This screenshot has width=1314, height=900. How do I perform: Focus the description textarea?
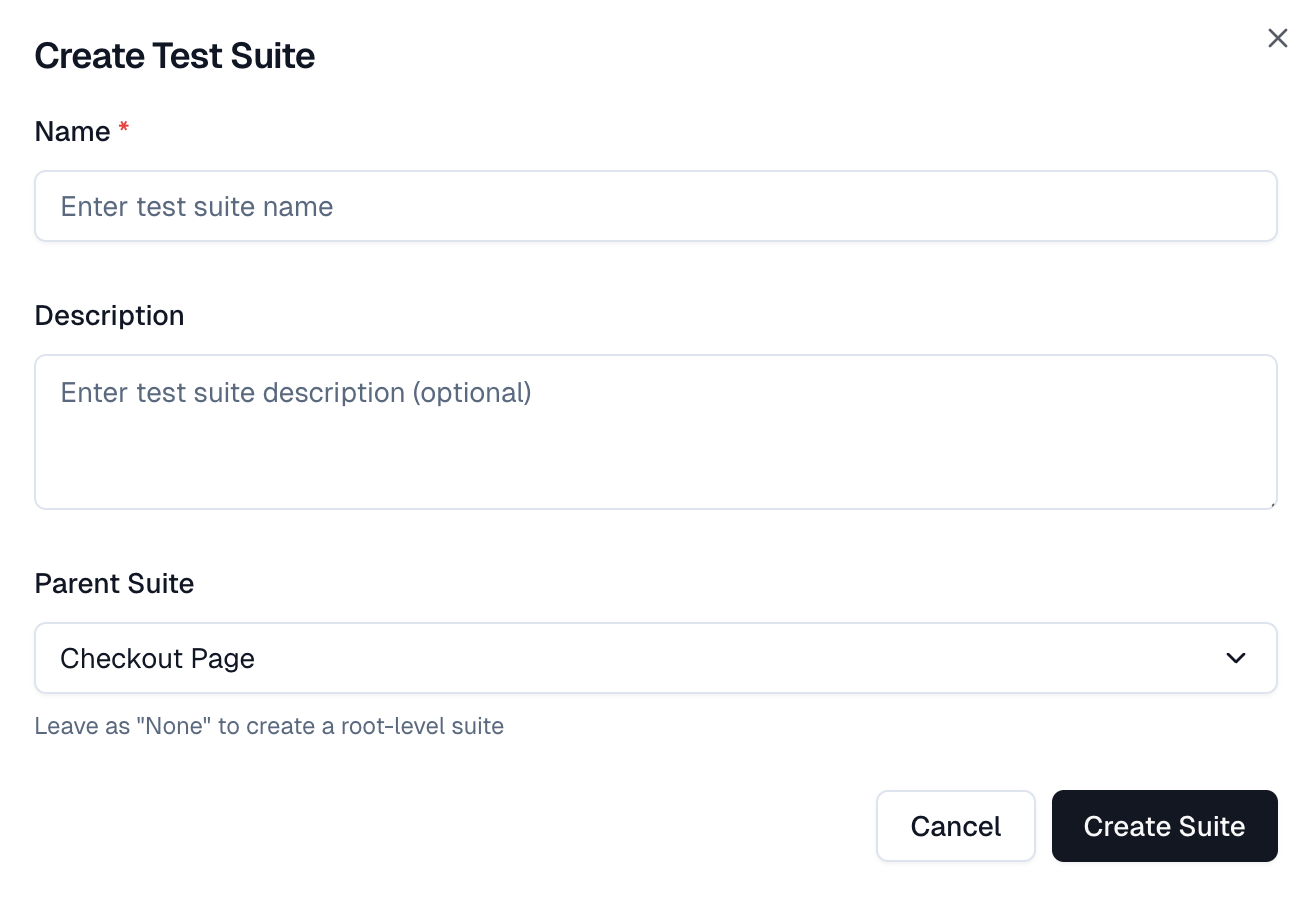[x=656, y=430]
